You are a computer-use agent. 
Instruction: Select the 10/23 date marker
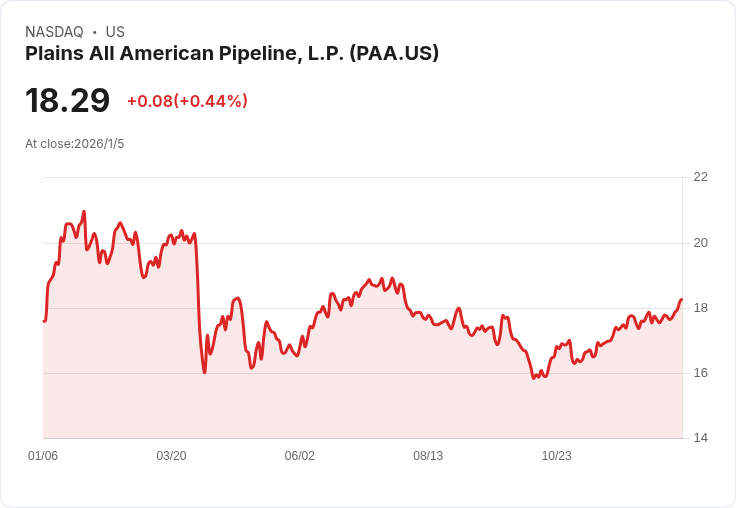556,456
